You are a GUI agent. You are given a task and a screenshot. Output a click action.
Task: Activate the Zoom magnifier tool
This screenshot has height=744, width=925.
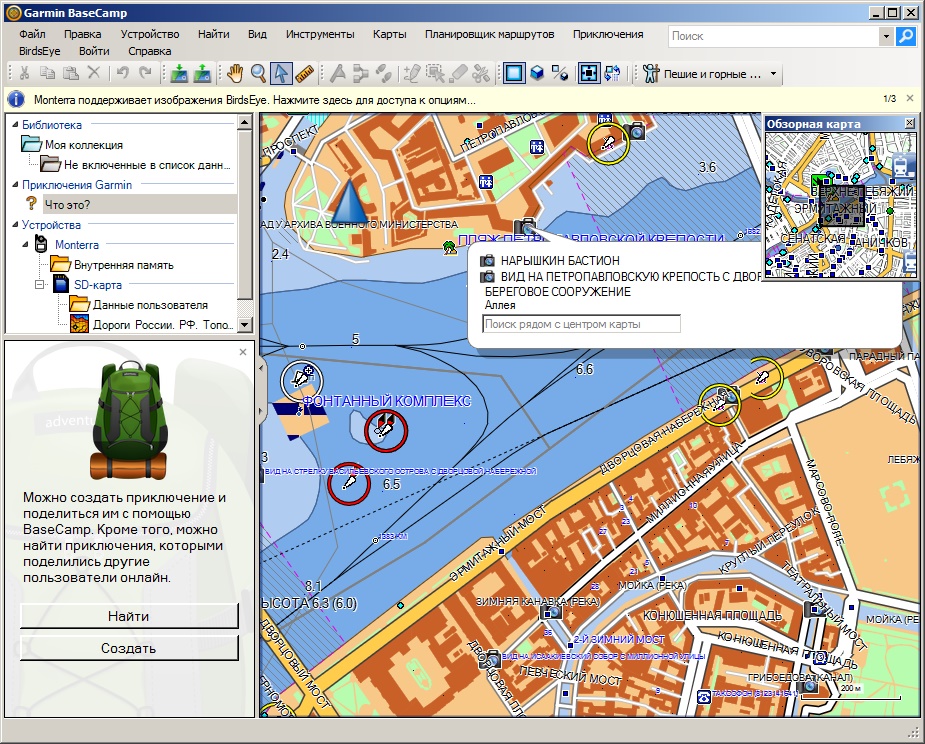pyautogui.click(x=259, y=73)
